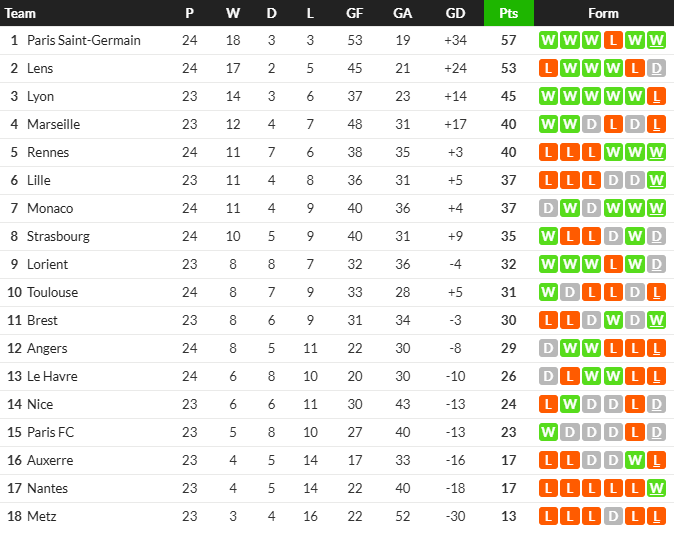Viewport: 676px width, 538px height.
Task: Click Paris Saint-Germain's latest underlined W form badge
Action: pos(656,40)
